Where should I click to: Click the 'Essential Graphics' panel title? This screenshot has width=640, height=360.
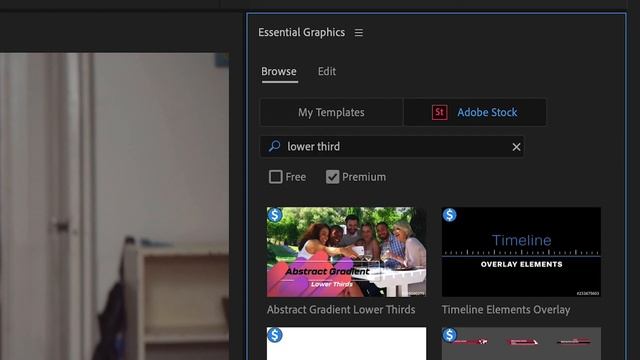coord(302,32)
